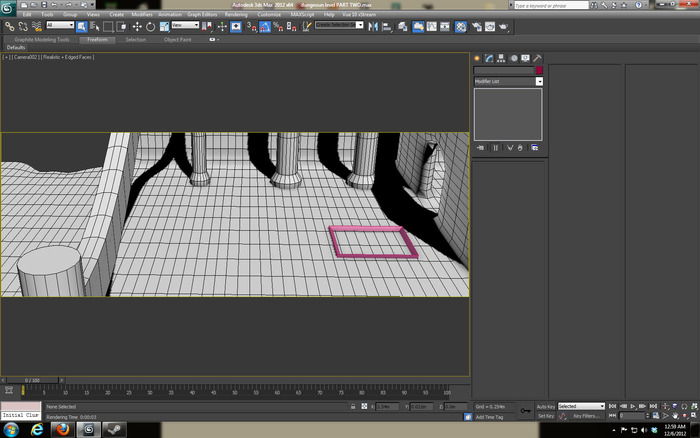
Task: Click the Set Key button
Action: (x=546, y=416)
